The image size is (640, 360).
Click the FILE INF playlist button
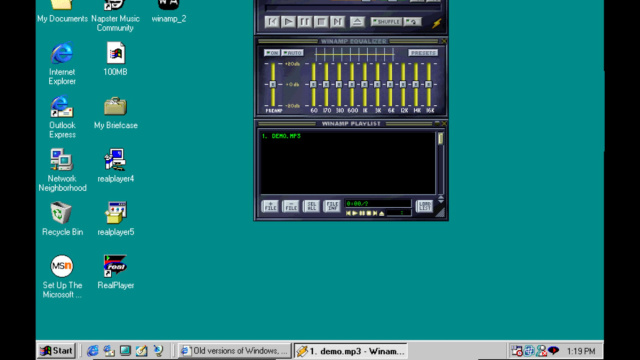coord(332,206)
